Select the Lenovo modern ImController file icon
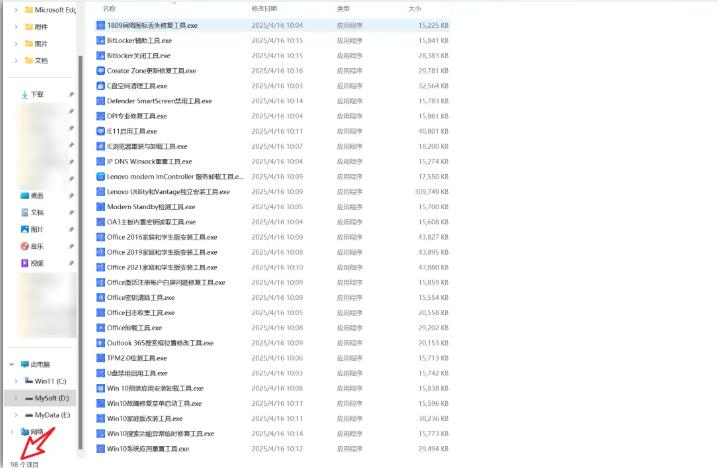 pyautogui.click(x=100, y=176)
